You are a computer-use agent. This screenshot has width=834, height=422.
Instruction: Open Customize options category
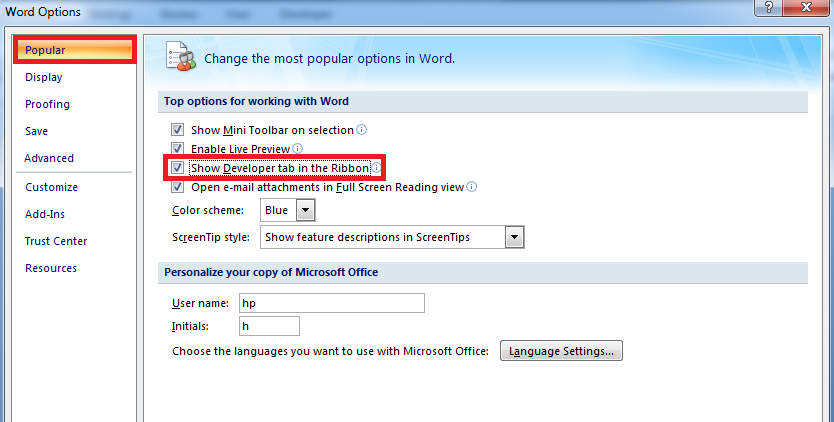[x=52, y=187]
